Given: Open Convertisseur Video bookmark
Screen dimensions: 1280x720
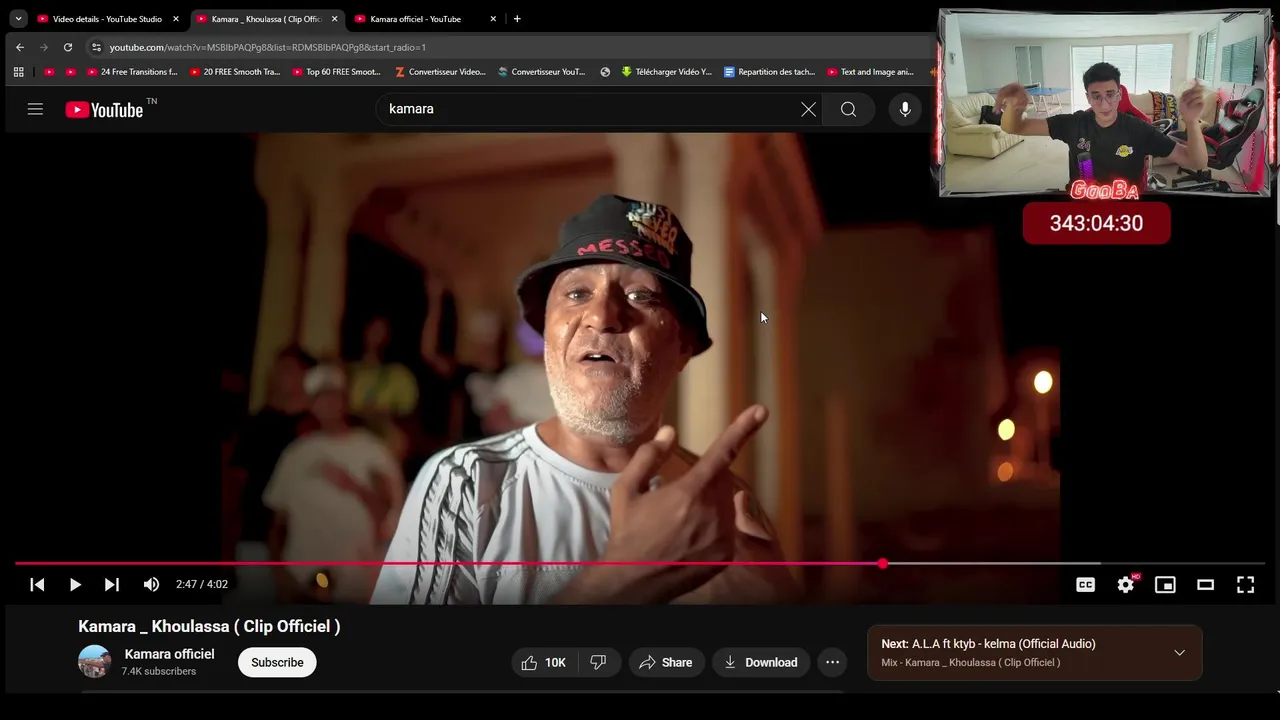Looking at the screenshot, I should pos(440,72).
